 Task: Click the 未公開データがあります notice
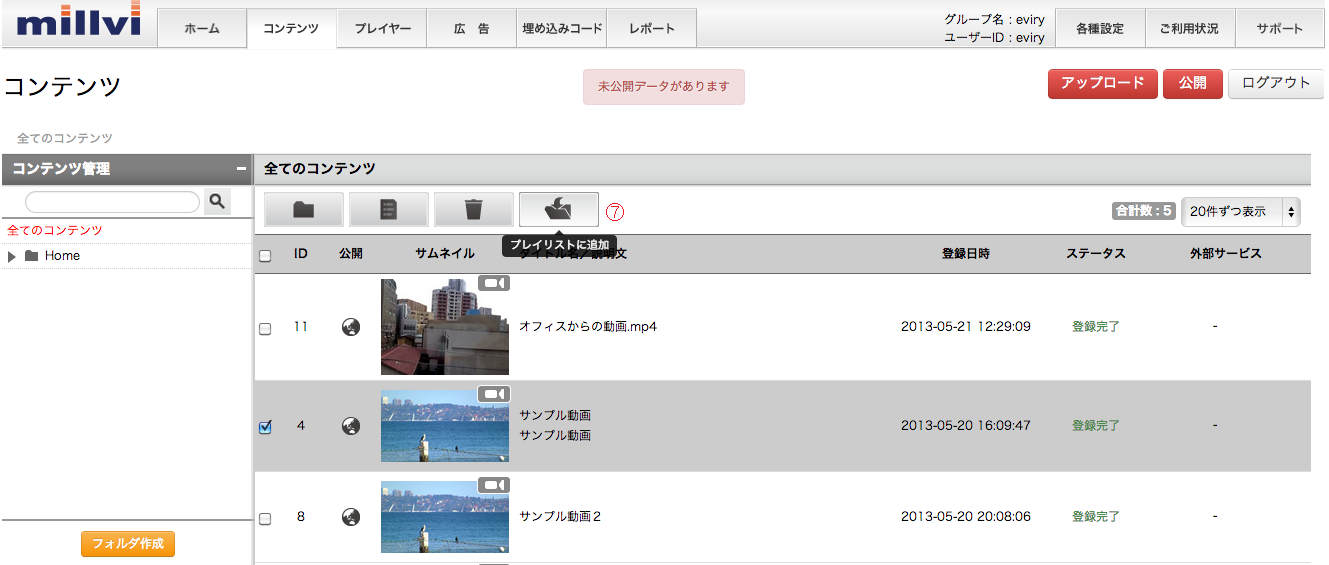click(664, 87)
